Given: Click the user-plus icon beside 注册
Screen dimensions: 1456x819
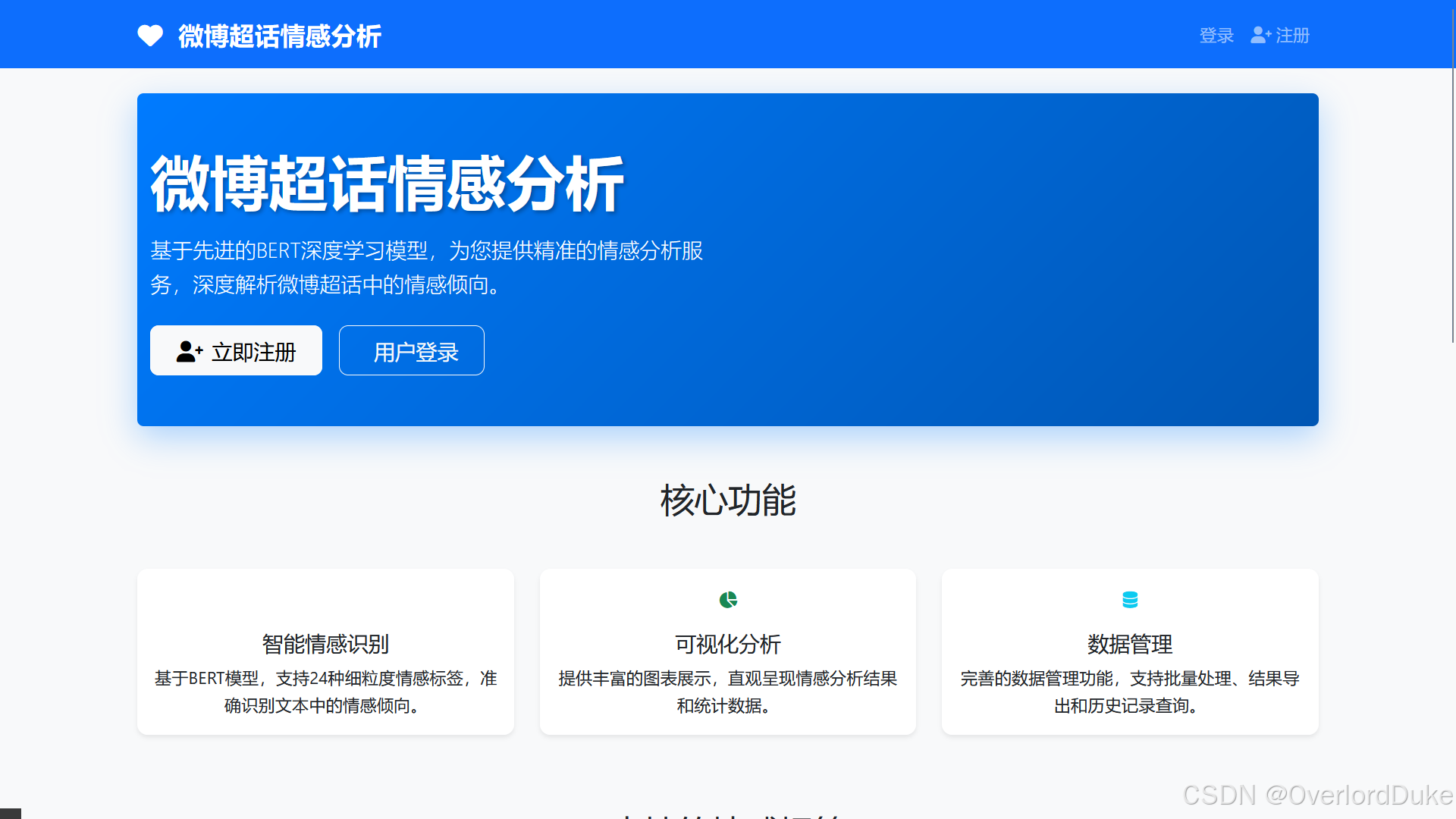Looking at the screenshot, I should coord(1260,36).
